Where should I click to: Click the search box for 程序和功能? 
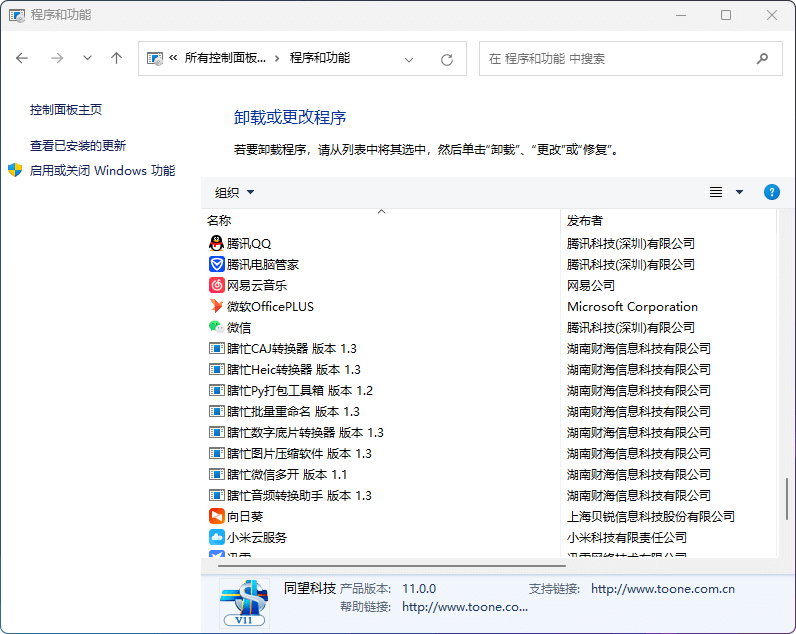[631, 59]
